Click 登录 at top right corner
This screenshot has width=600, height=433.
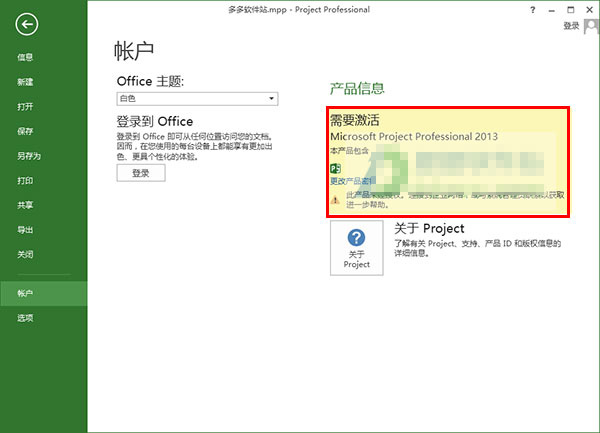pos(571,26)
